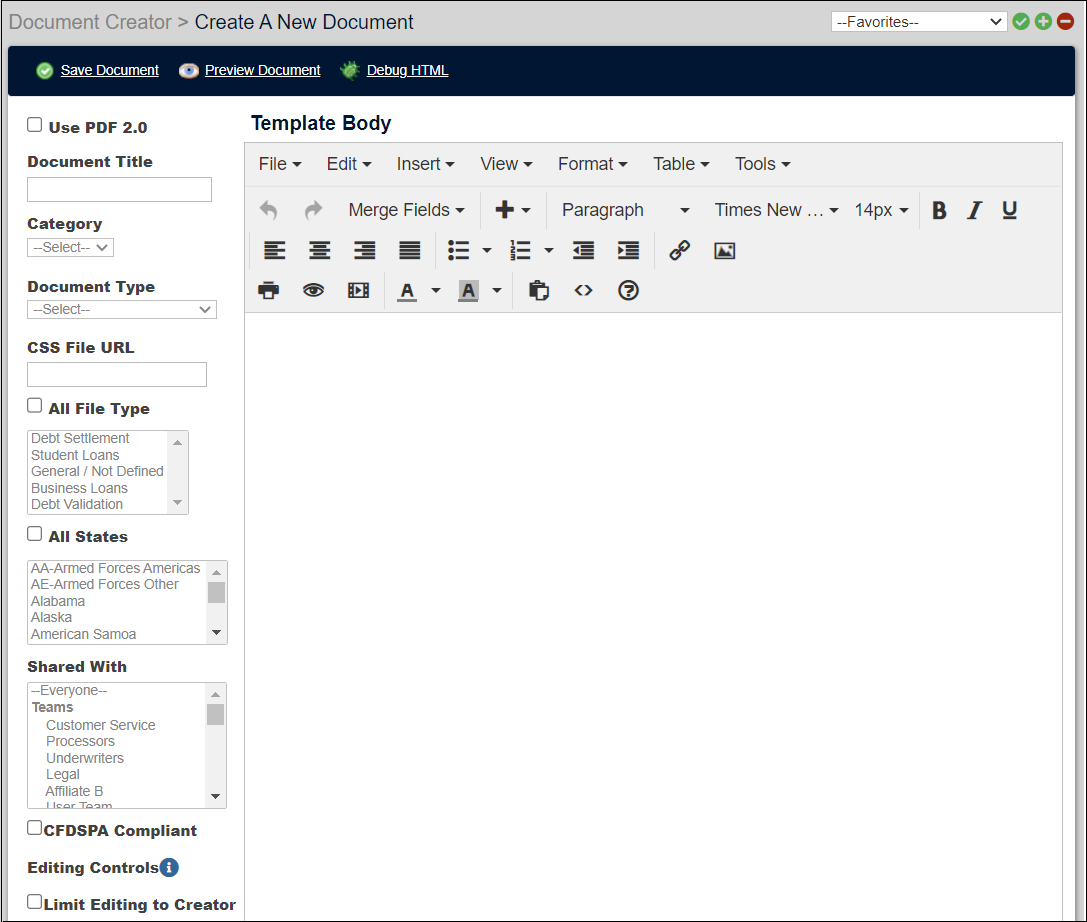Click the Undo arrow icon
The height and width of the screenshot is (922, 1087).
click(x=268, y=210)
